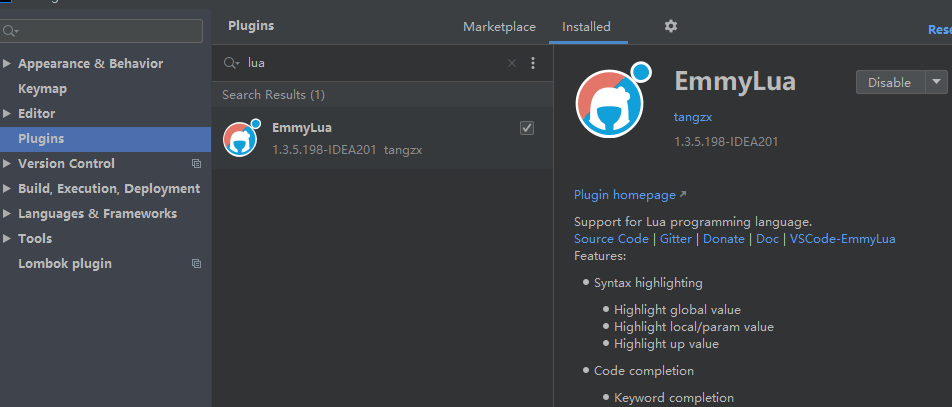Select Keymap in settings tree
This screenshot has height=407, width=952.
tap(42, 89)
